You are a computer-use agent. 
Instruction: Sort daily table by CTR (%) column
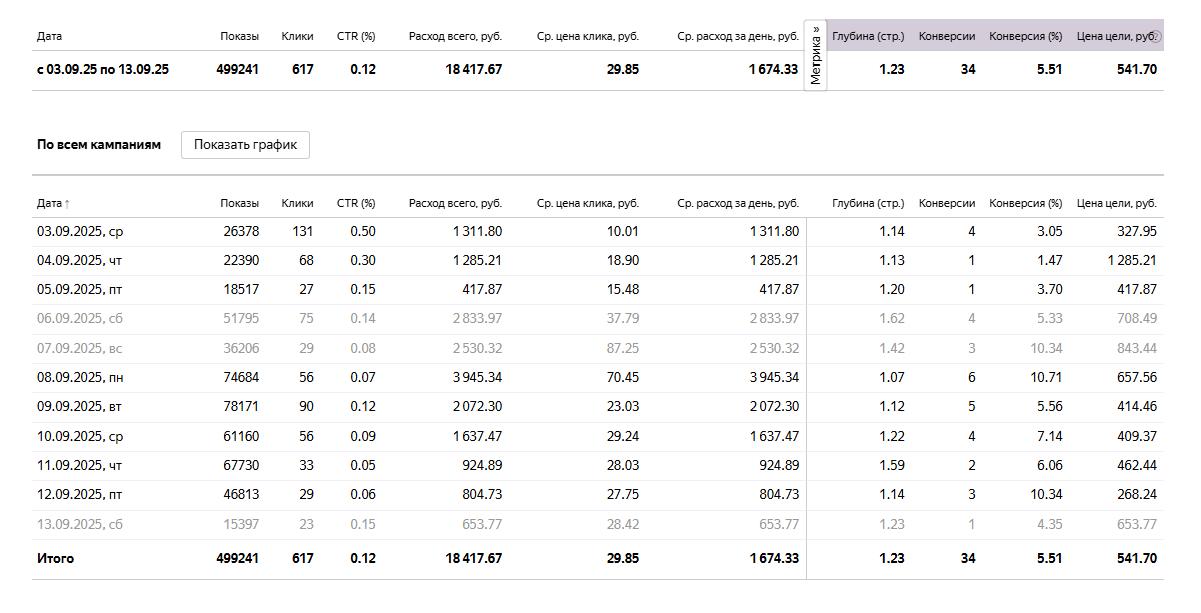click(355, 203)
